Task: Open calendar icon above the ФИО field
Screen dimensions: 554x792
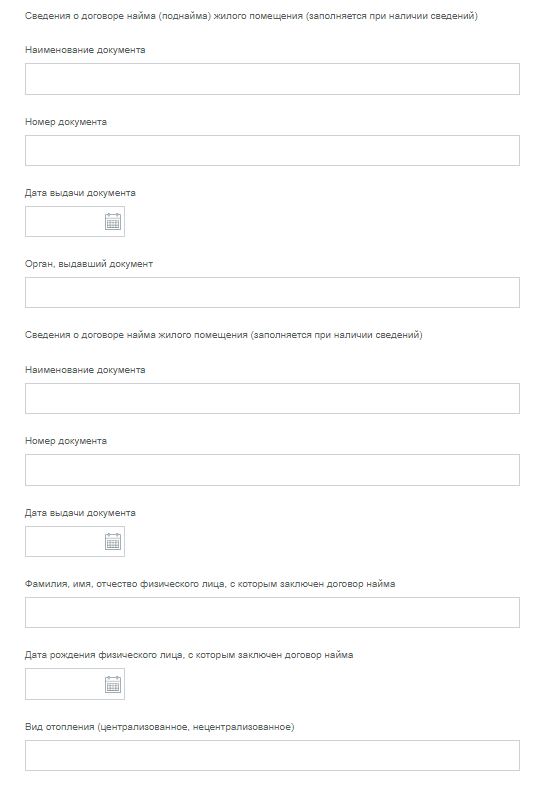Action: click(x=113, y=541)
